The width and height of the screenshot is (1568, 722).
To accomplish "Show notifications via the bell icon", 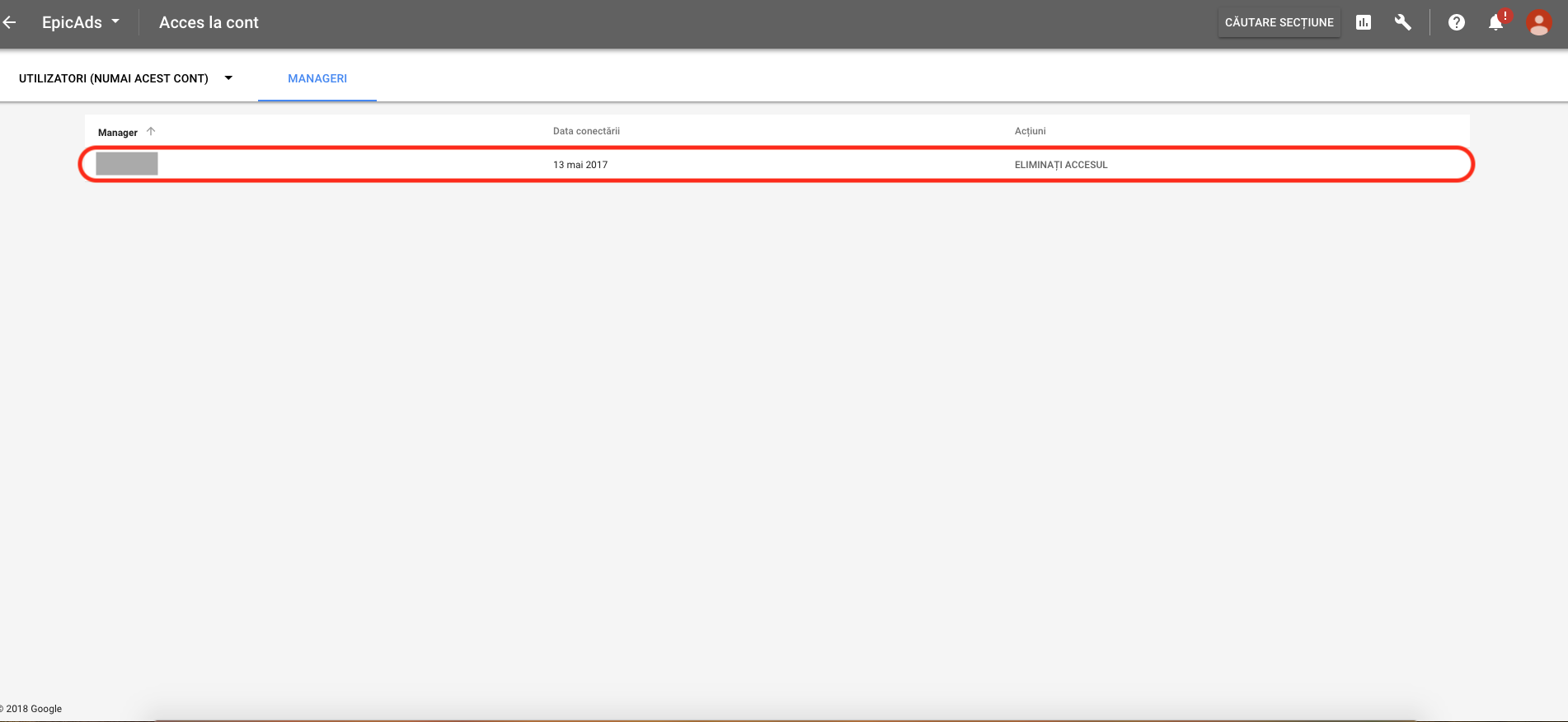I will click(x=1495, y=23).
